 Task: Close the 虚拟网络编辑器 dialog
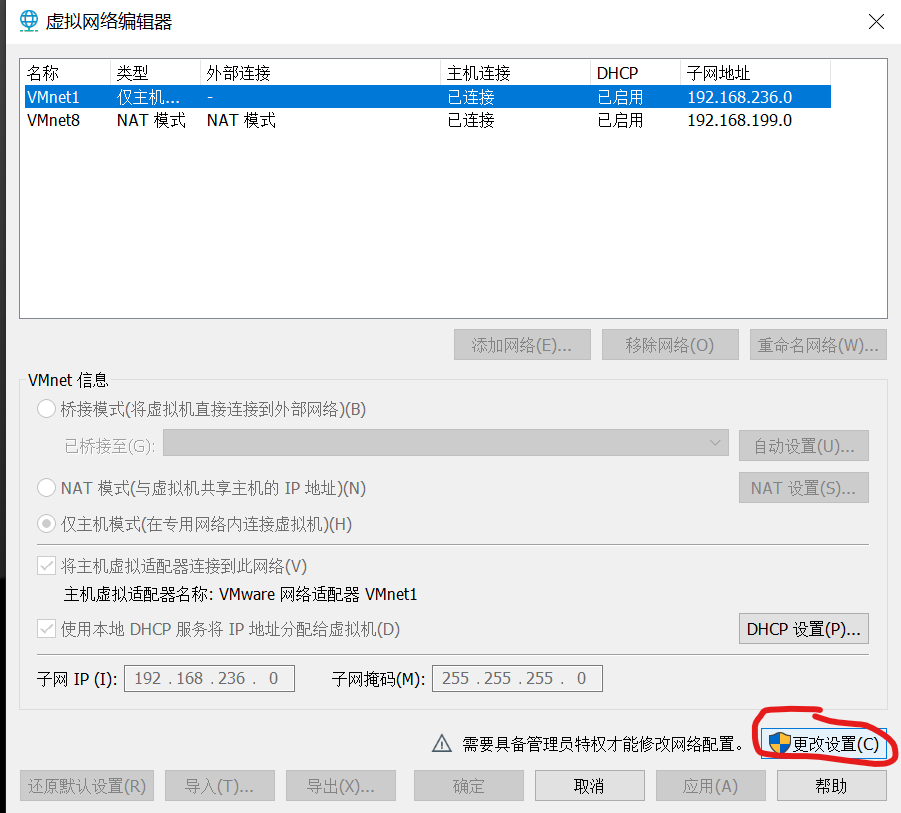pyautogui.click(x=876, y=21)
